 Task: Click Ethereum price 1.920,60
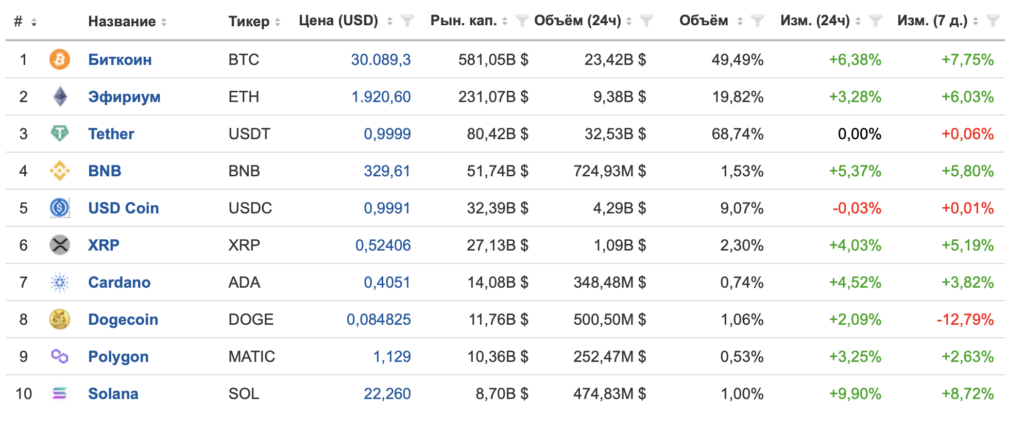381,97
